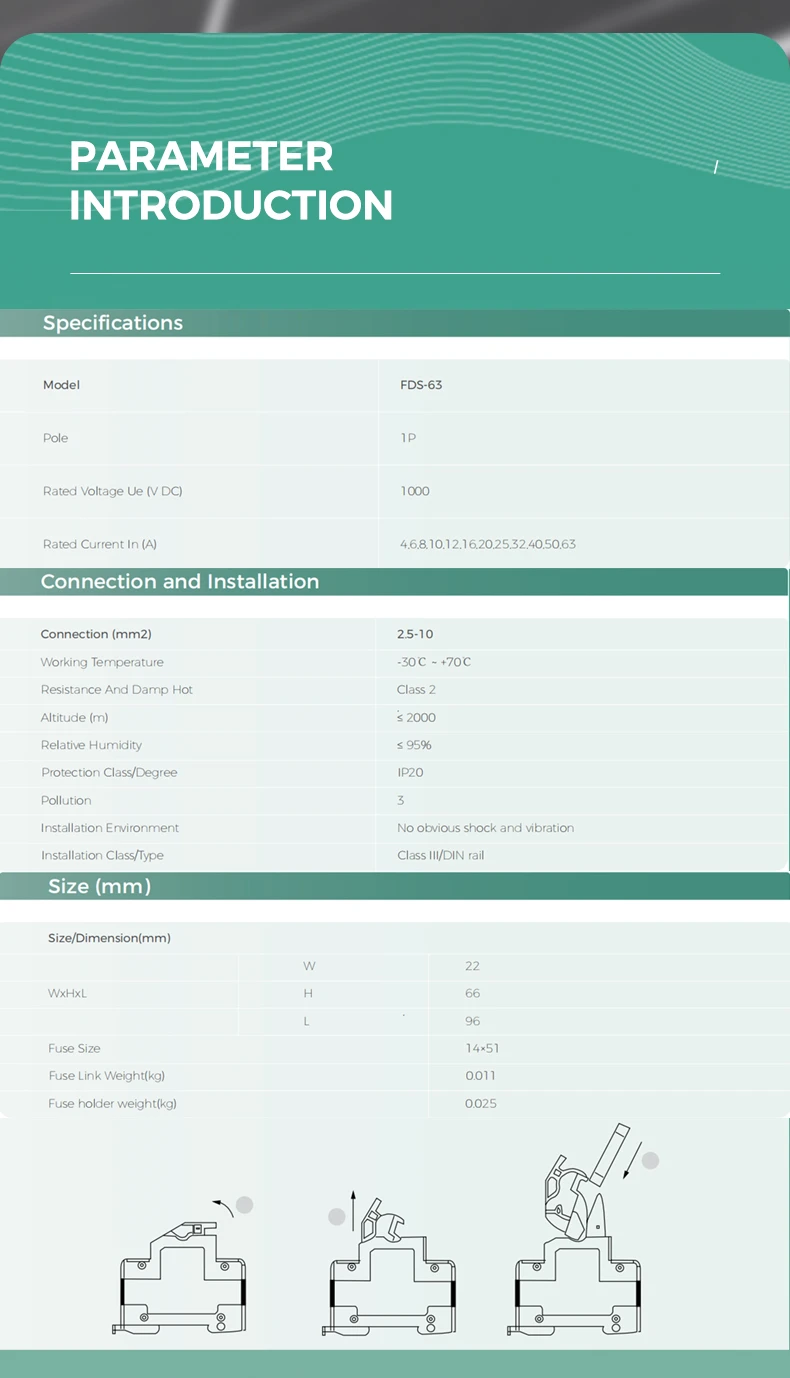Viewport: 790px width, 1378px height.
Task: Click the Size/Dimension(mm) table heading
Action: (110, 938)
